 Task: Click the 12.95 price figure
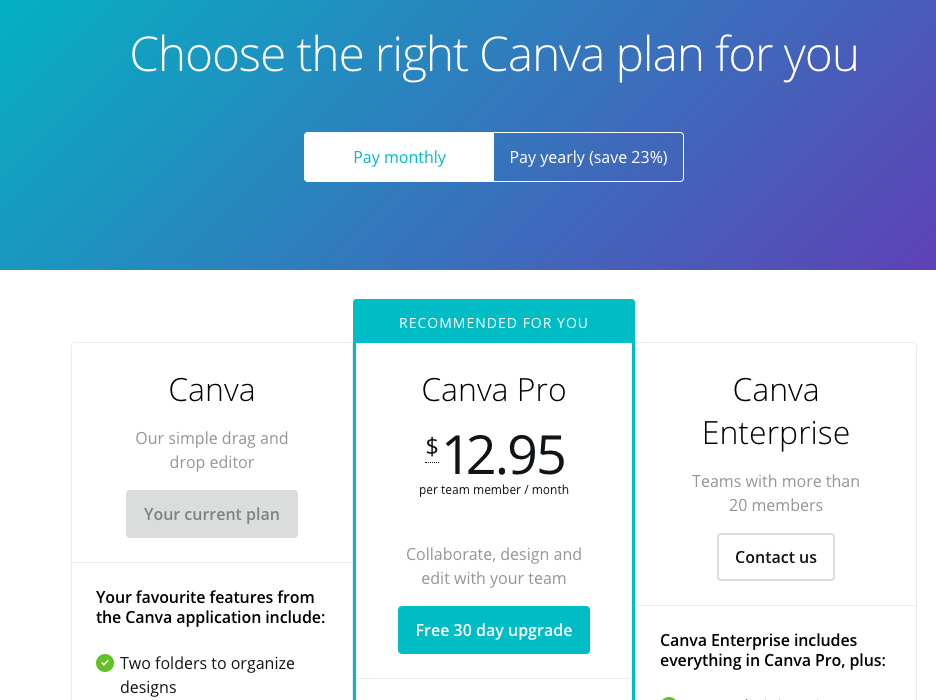click(504, 456)
